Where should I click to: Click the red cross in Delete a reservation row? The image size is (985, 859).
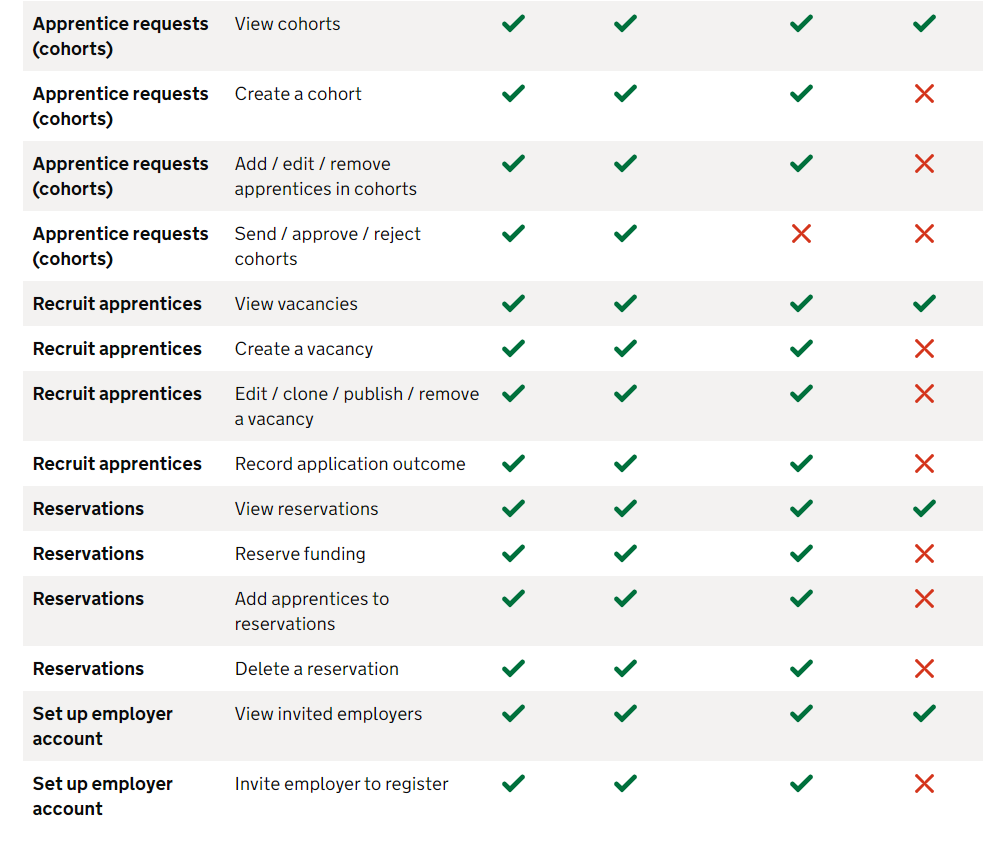point(924,669)
